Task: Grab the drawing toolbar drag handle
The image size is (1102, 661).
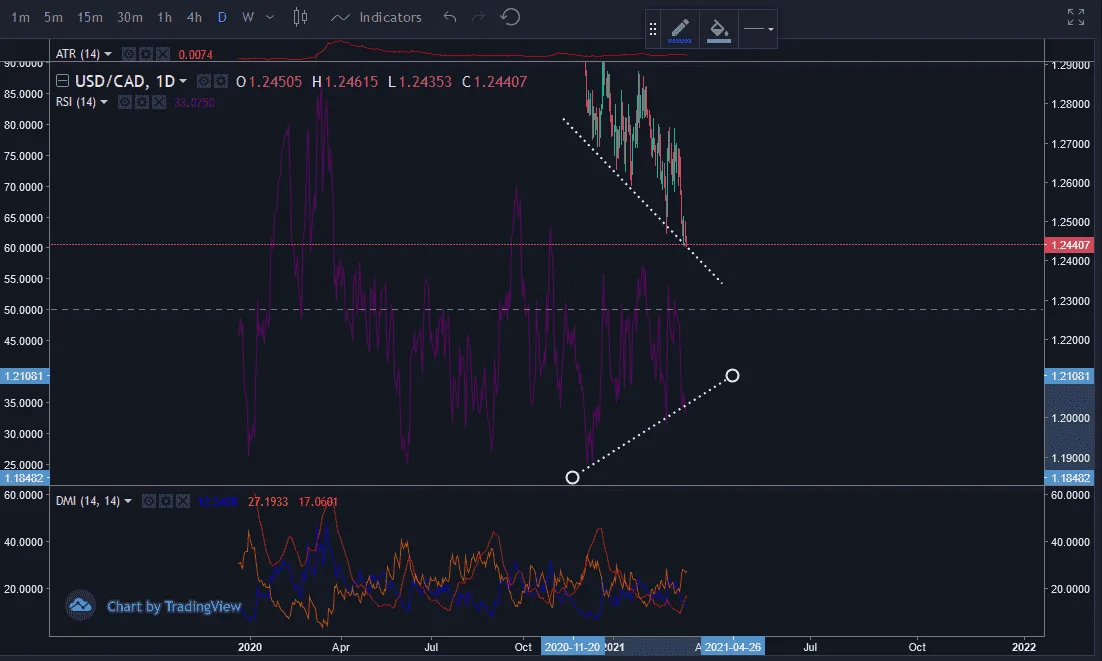Action: pyautogui.click(x=653, y=29)
